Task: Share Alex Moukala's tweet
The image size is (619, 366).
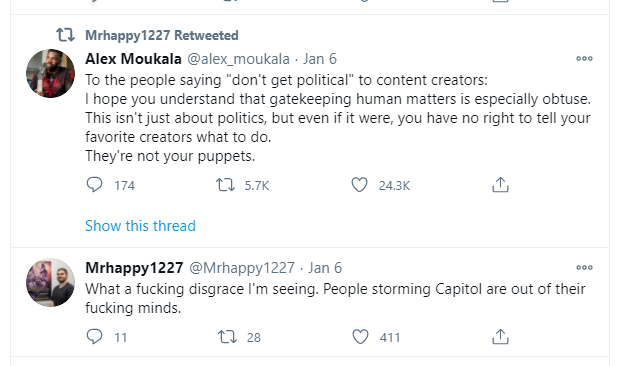Action: pos(500,185)
